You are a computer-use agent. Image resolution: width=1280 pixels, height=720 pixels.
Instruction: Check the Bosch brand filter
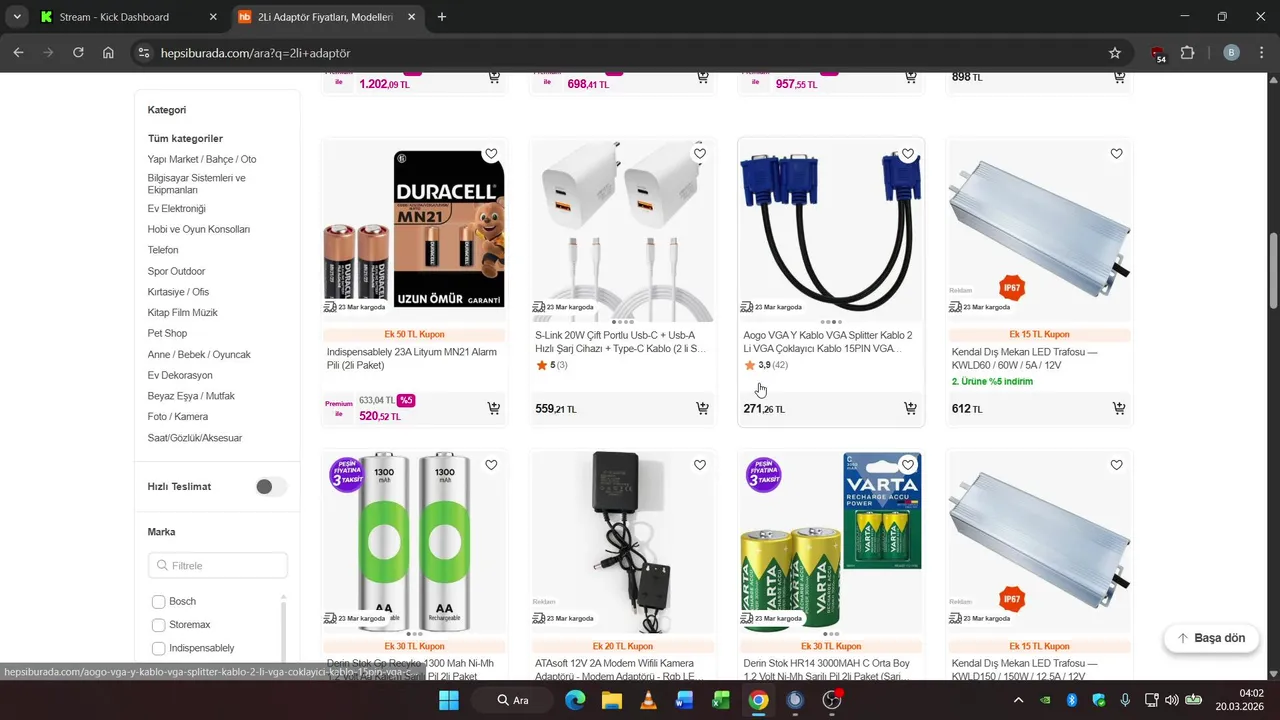pyautogui.click(x=158, y=602)
